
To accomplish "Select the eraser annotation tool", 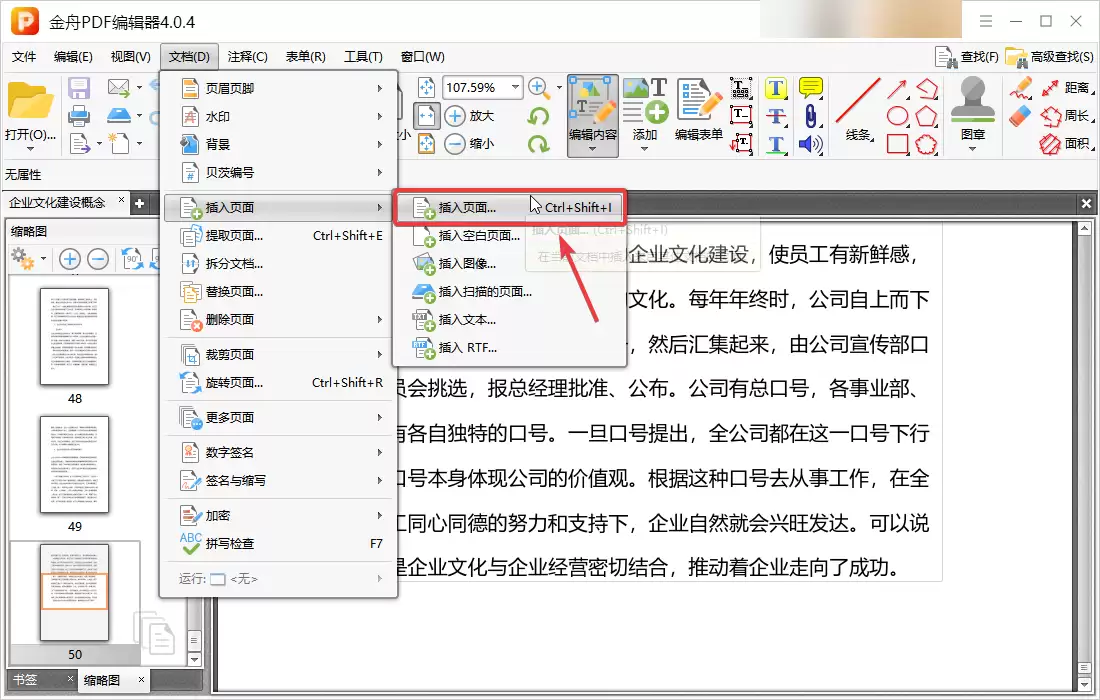I will [1018, 115].
